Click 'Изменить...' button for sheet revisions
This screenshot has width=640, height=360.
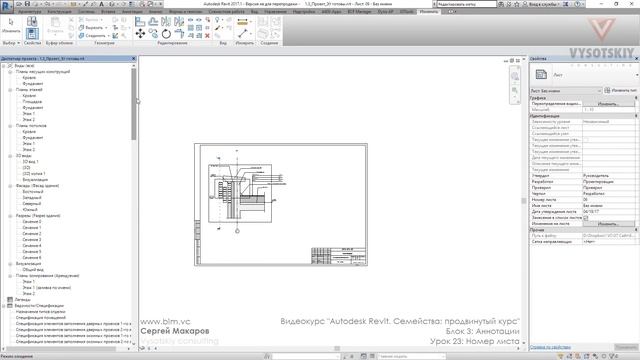tap(608, 224)
